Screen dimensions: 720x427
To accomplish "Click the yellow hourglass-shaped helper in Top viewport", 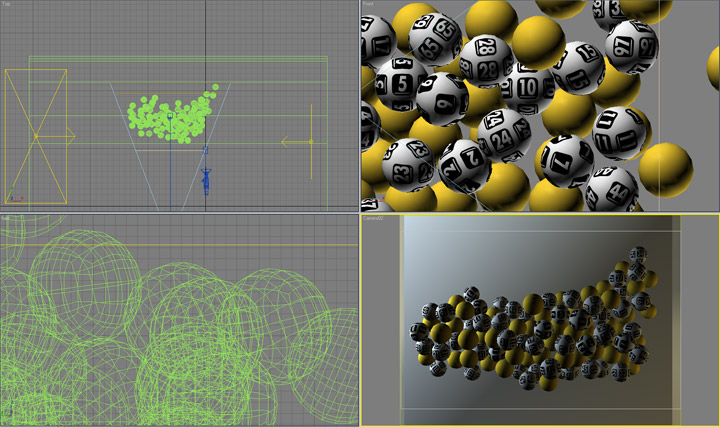I will 36,135.
